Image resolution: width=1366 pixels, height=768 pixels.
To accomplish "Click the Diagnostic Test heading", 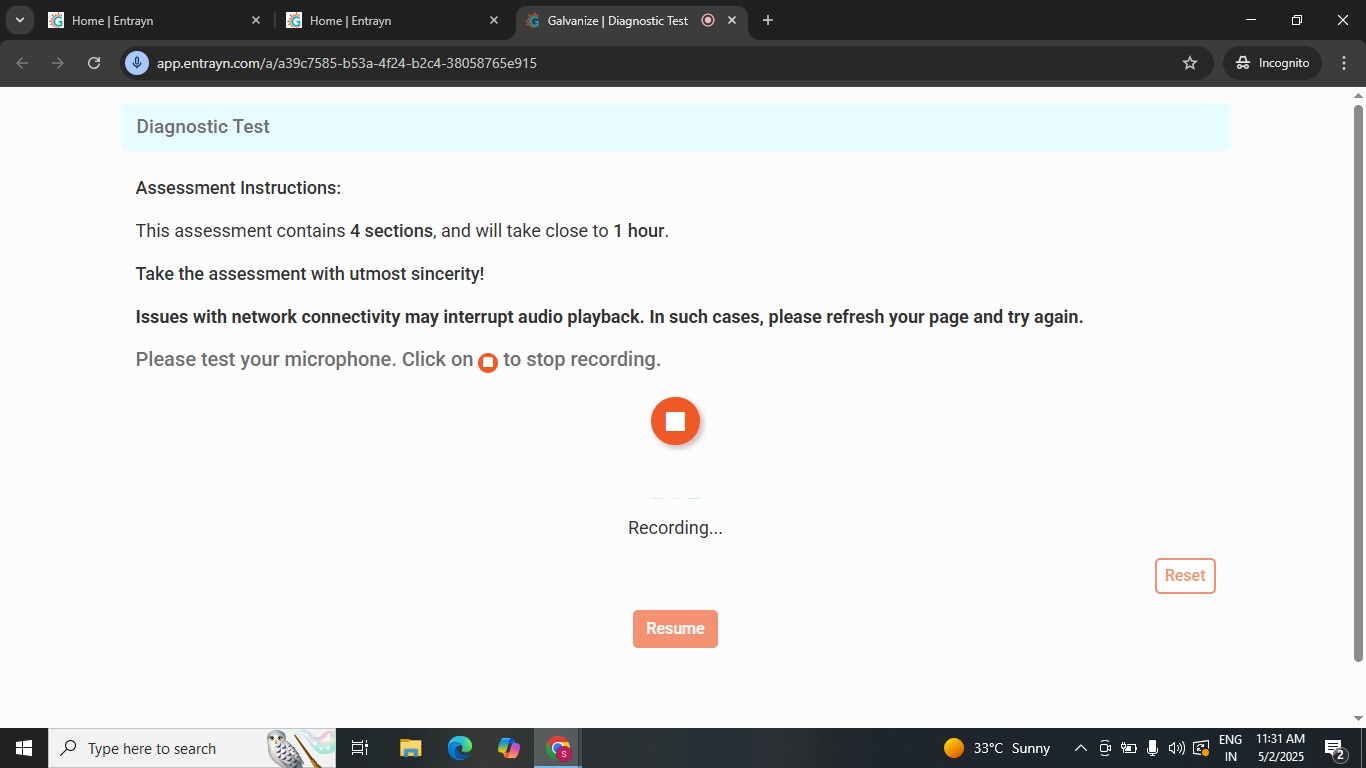I will 203,127.
